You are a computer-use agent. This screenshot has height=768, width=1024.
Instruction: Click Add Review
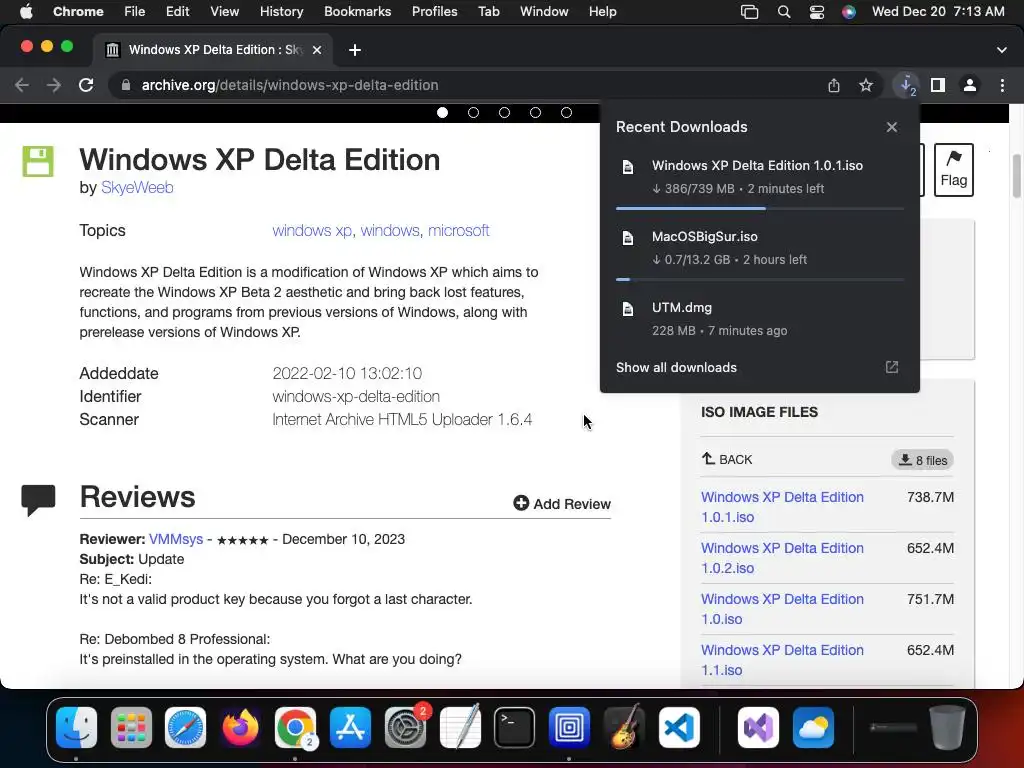coord(562,504)
